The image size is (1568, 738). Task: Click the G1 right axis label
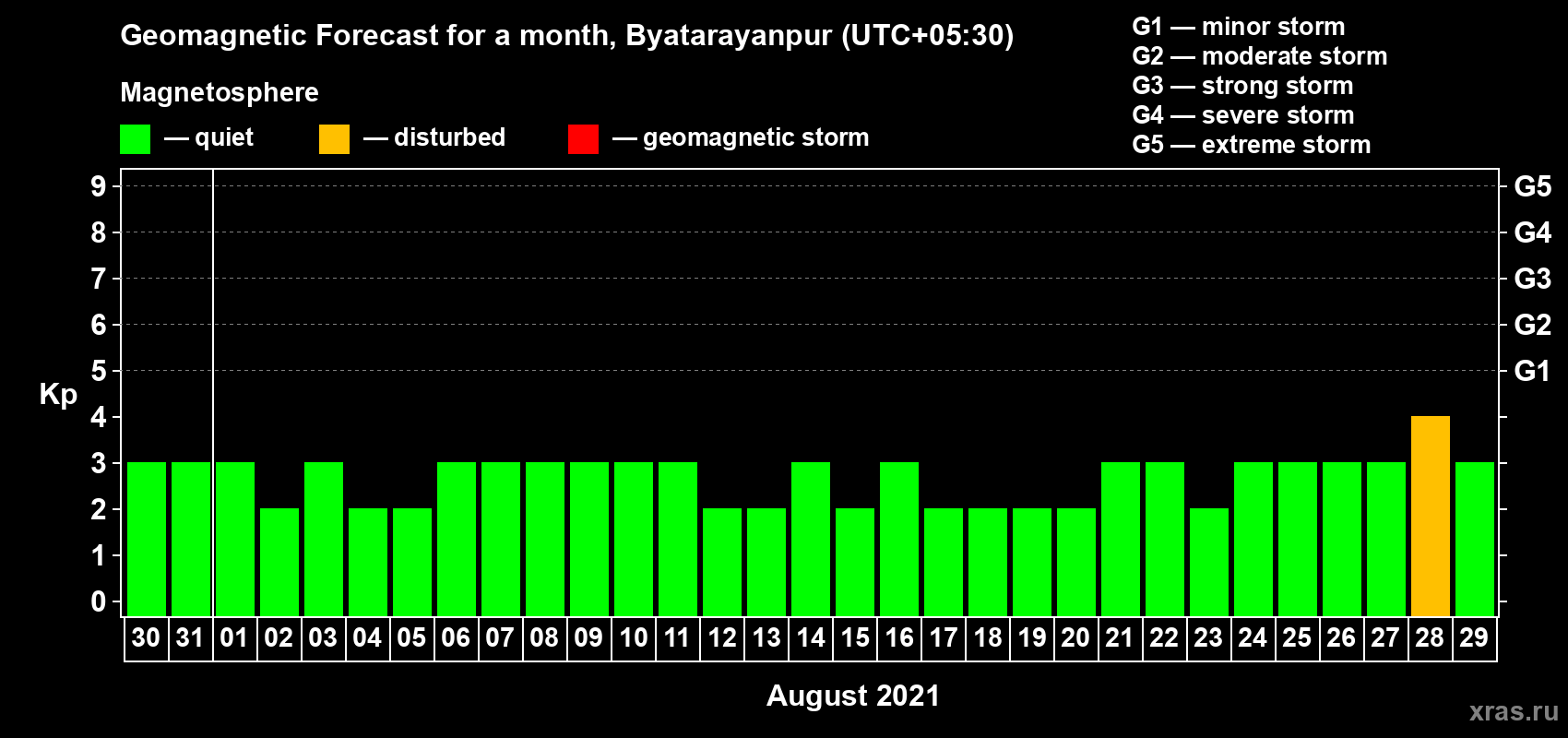(1533, 371)
